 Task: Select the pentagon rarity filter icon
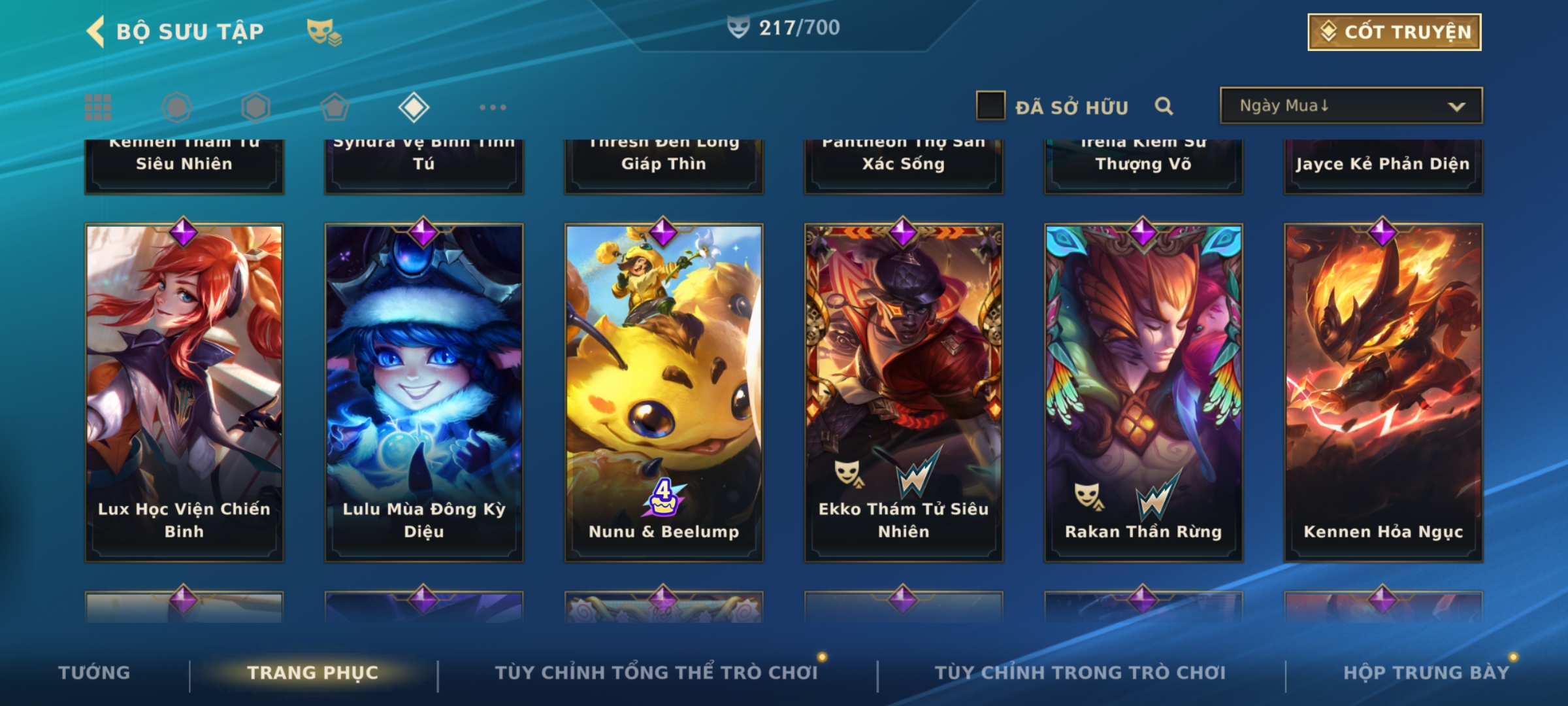pos(335,107)
